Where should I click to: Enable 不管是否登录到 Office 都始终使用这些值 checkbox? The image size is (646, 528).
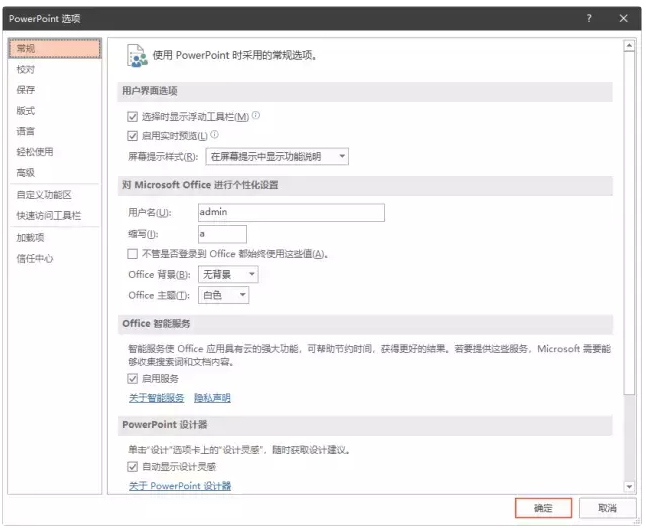click(x=132, y=254)
